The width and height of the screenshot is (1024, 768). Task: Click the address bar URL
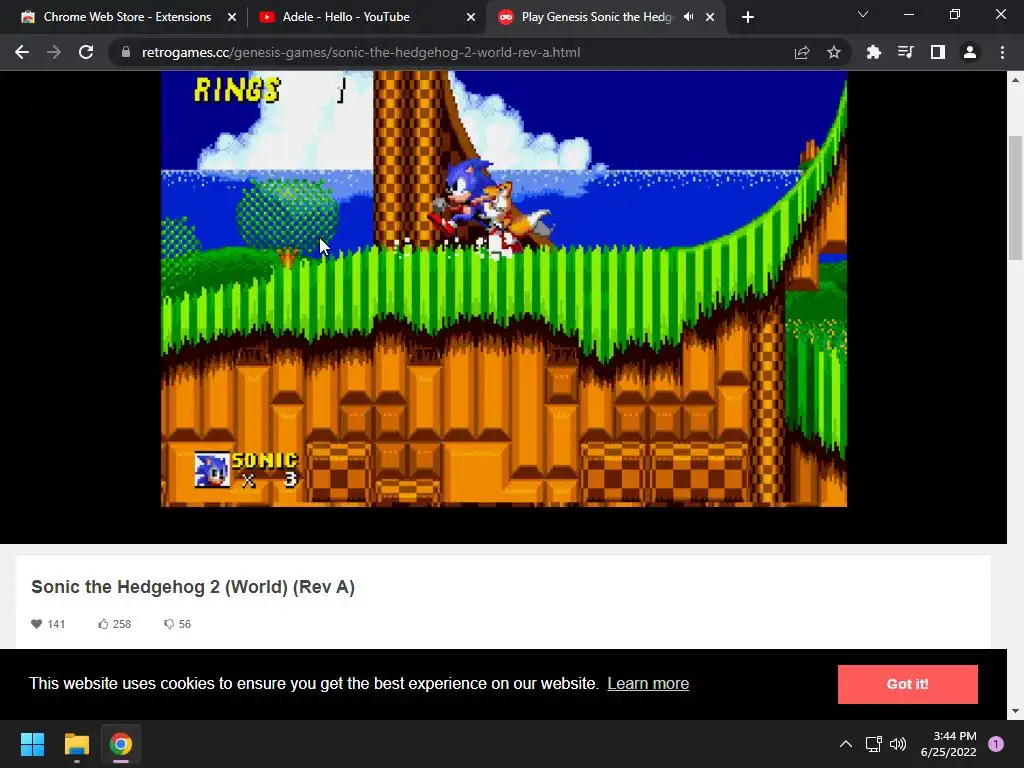coord(360,52)
